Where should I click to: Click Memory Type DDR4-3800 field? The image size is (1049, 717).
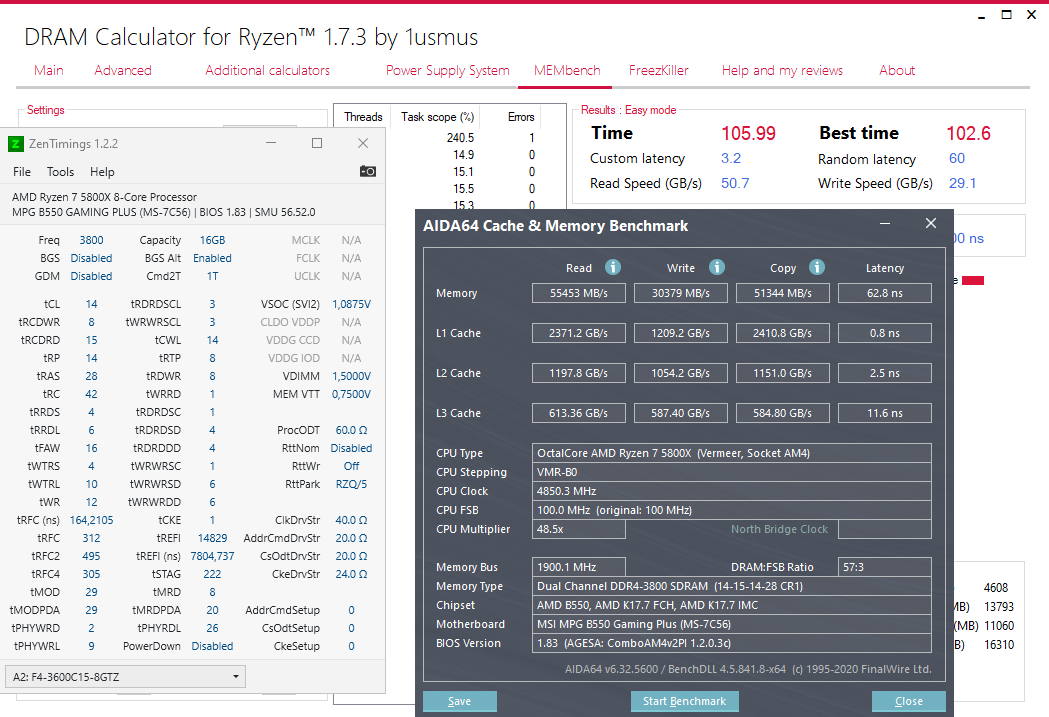pos(731,586)
